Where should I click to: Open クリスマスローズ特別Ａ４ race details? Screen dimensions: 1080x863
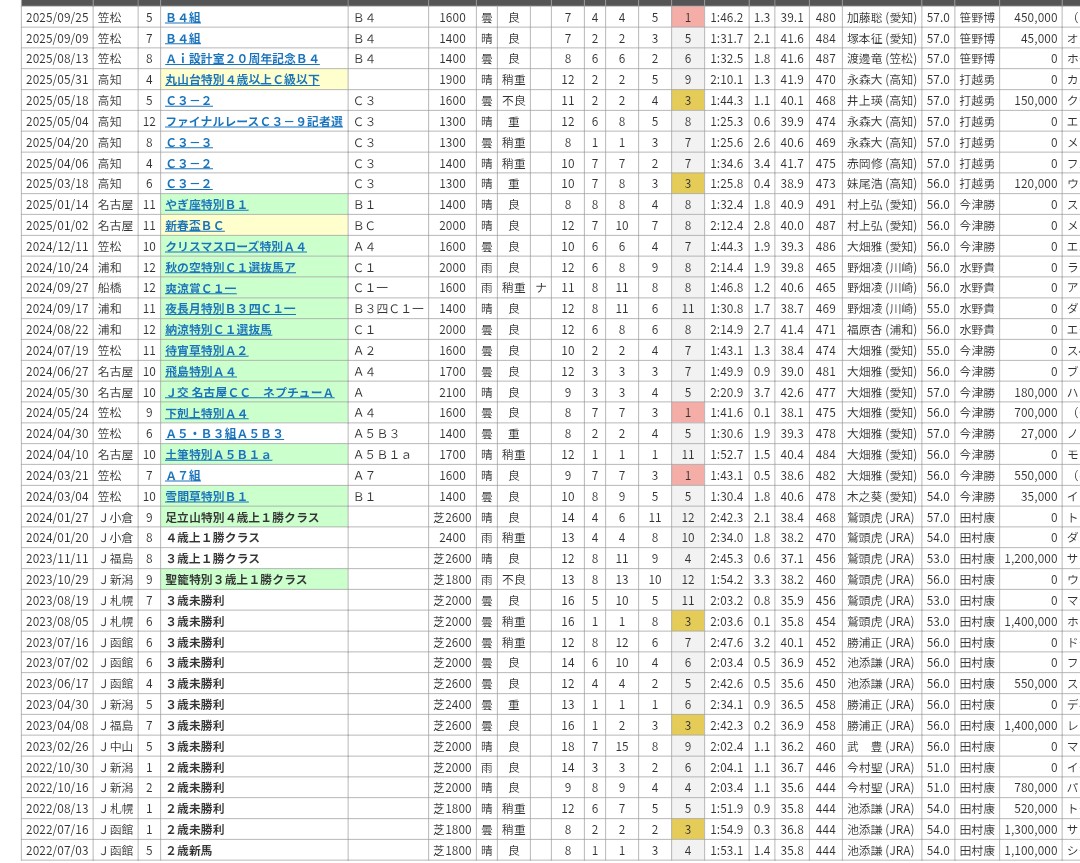tap(235, 247)
